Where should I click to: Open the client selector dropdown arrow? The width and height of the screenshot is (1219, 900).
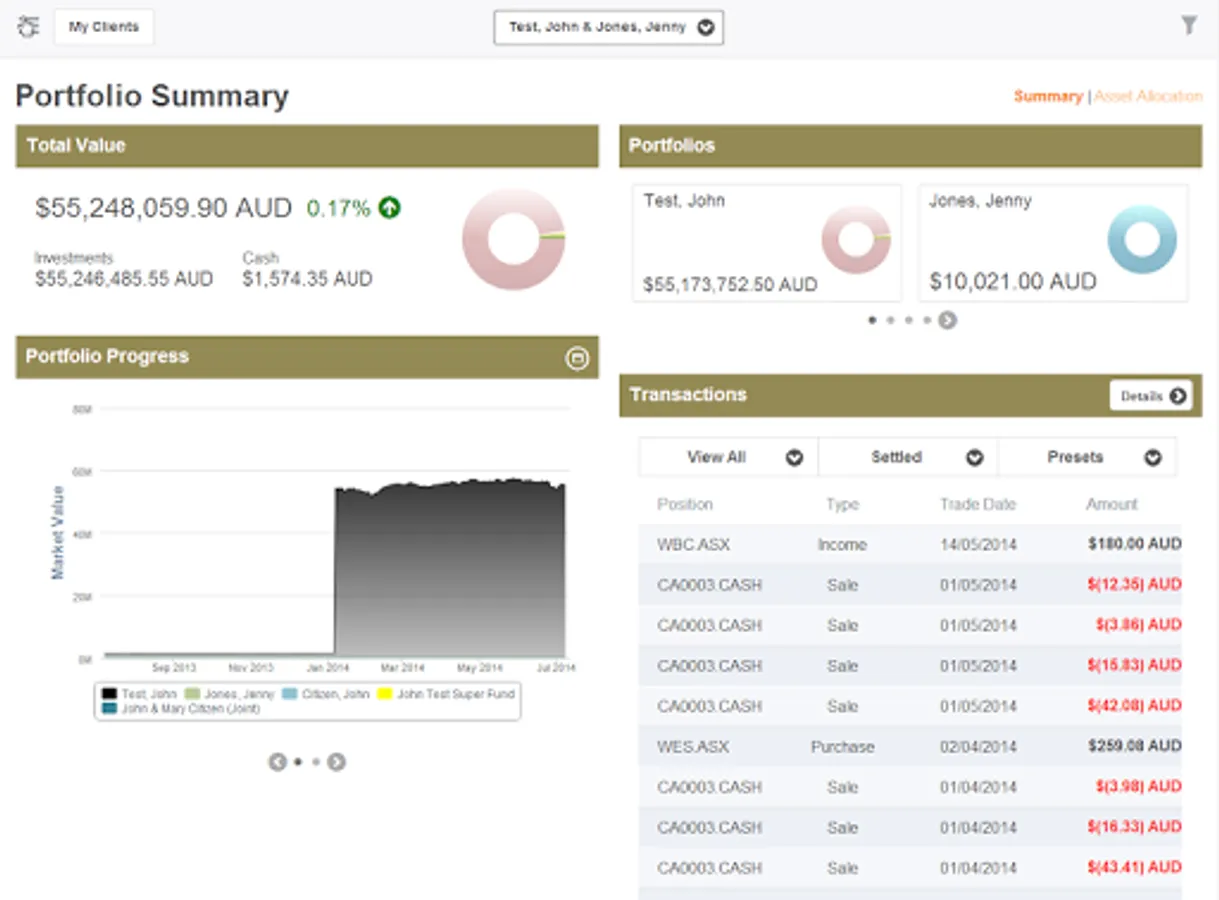[x=706, y=28]
